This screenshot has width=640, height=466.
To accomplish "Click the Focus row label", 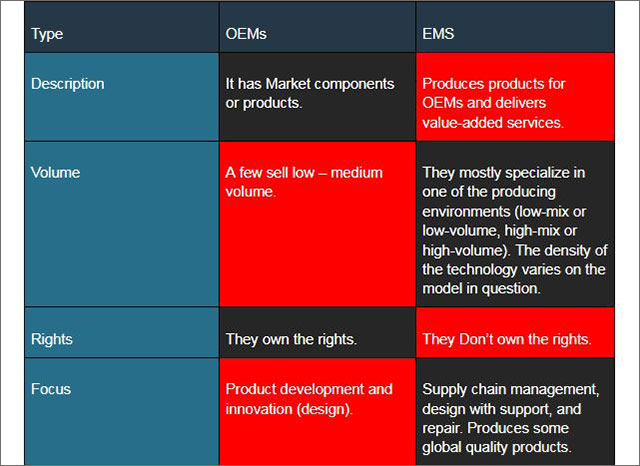I will (122, 412).
